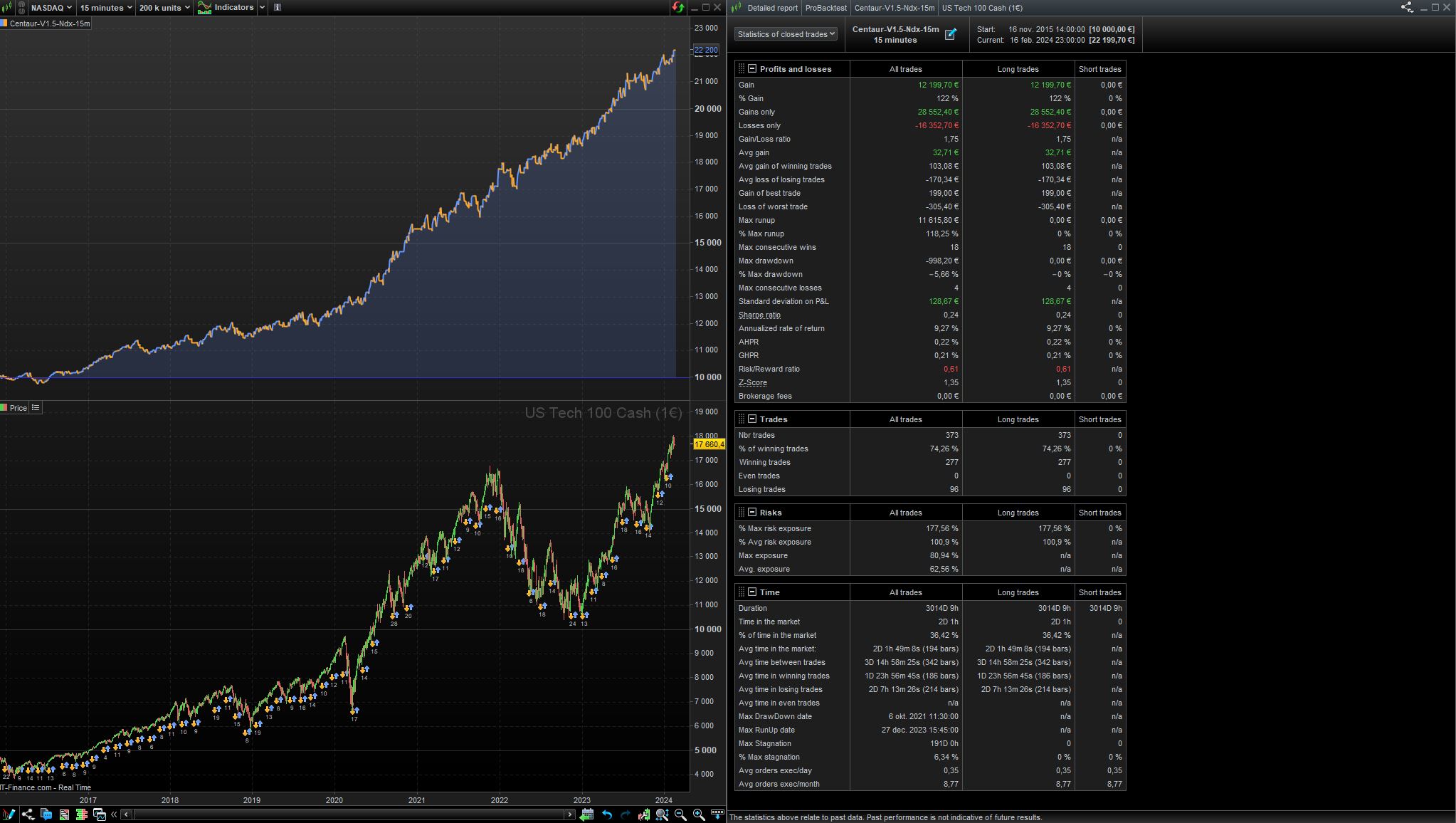This screenshot has height=823, width=1456.
Task: Click the Price label color swatch
Action: click(4, 408)
